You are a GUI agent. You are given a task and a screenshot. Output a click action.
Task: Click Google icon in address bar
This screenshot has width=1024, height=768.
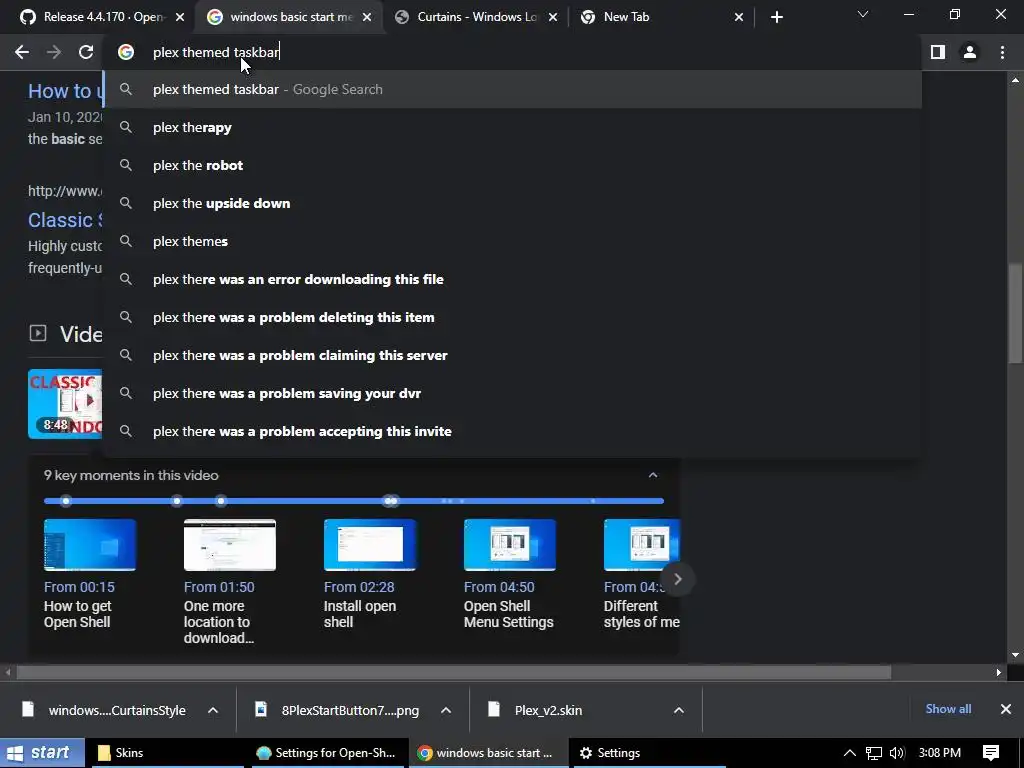click(126, 52)
